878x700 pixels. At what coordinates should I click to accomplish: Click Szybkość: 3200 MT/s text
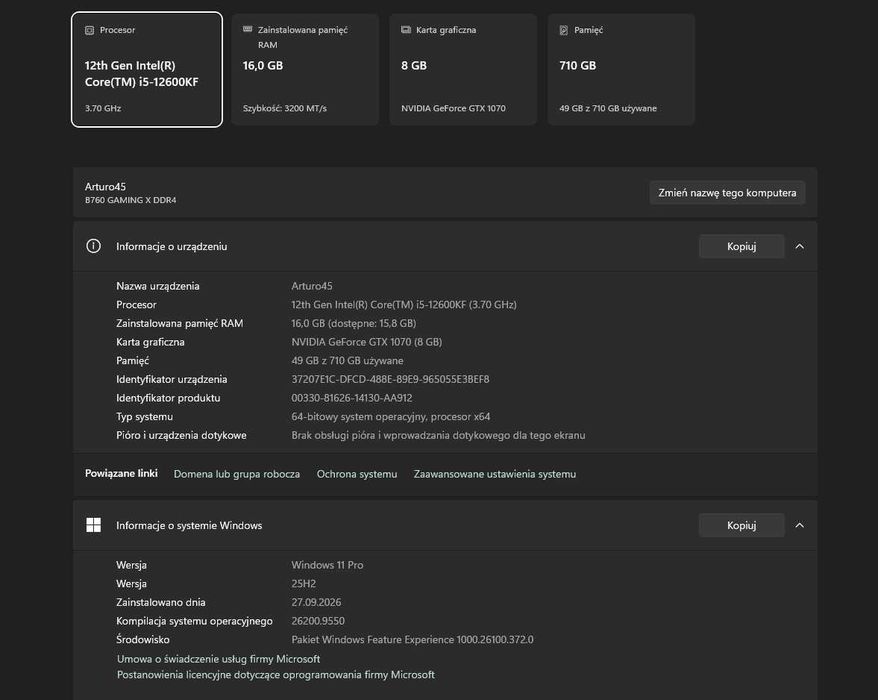pos(284,108)
